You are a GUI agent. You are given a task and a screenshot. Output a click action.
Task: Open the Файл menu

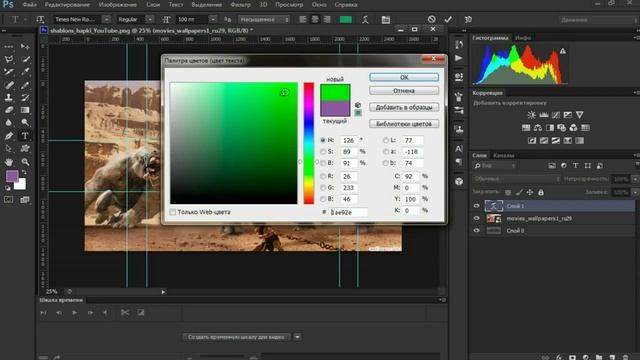coord(29,5)
